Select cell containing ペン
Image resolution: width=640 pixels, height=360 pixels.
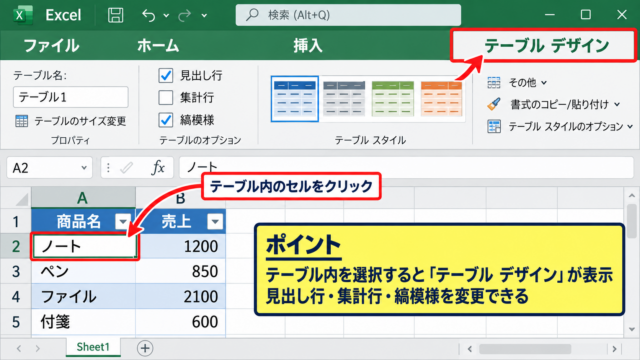click(84, 271)
